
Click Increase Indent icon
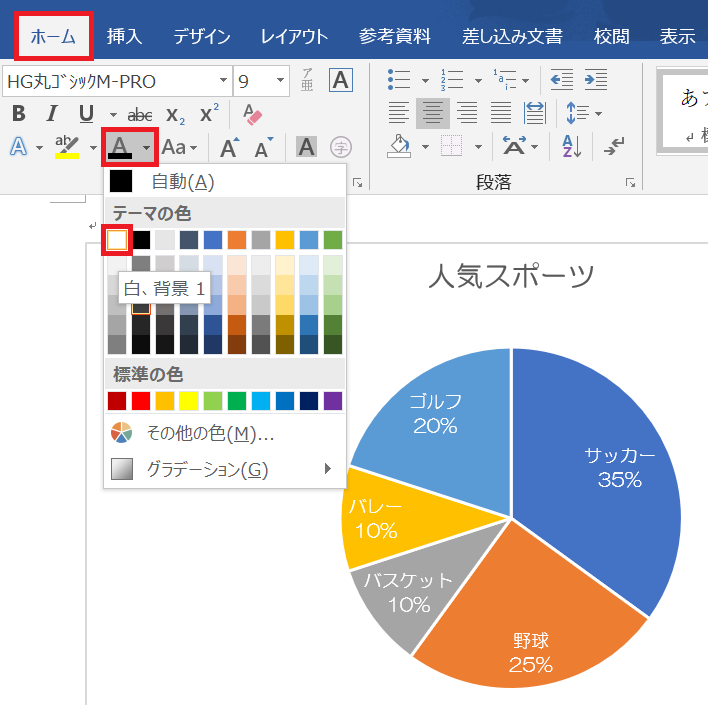[x=596, y=80]
